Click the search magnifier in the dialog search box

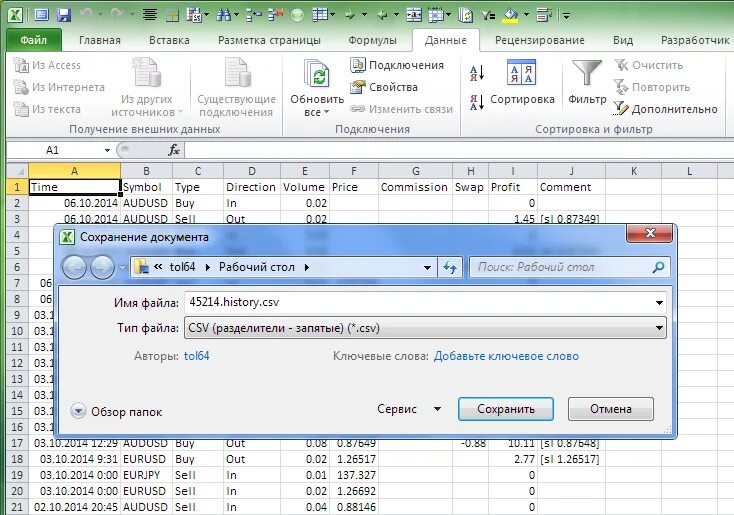coord(658,267)
